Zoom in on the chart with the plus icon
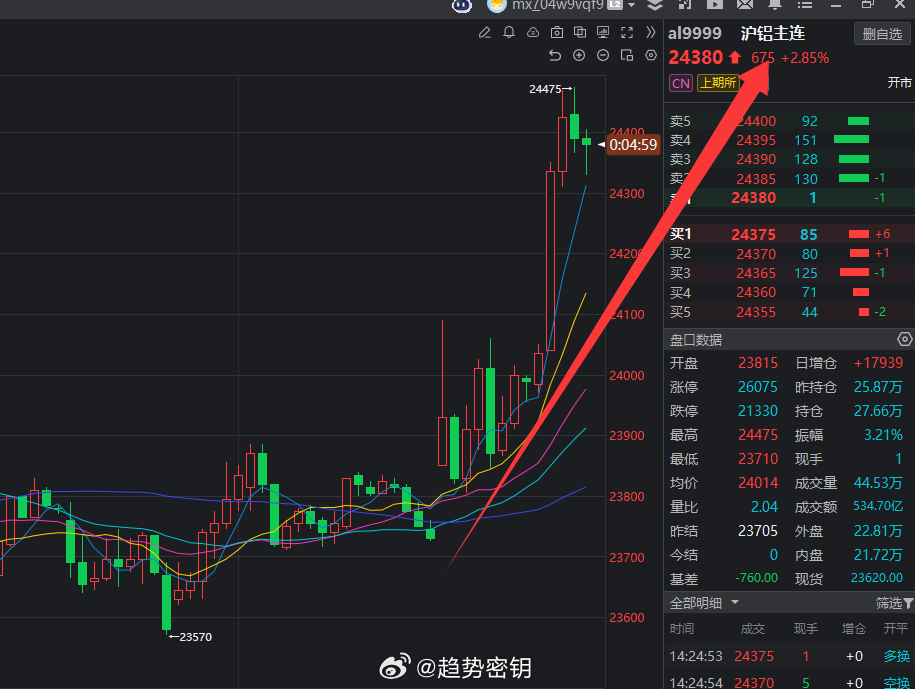 coord(578,55)
